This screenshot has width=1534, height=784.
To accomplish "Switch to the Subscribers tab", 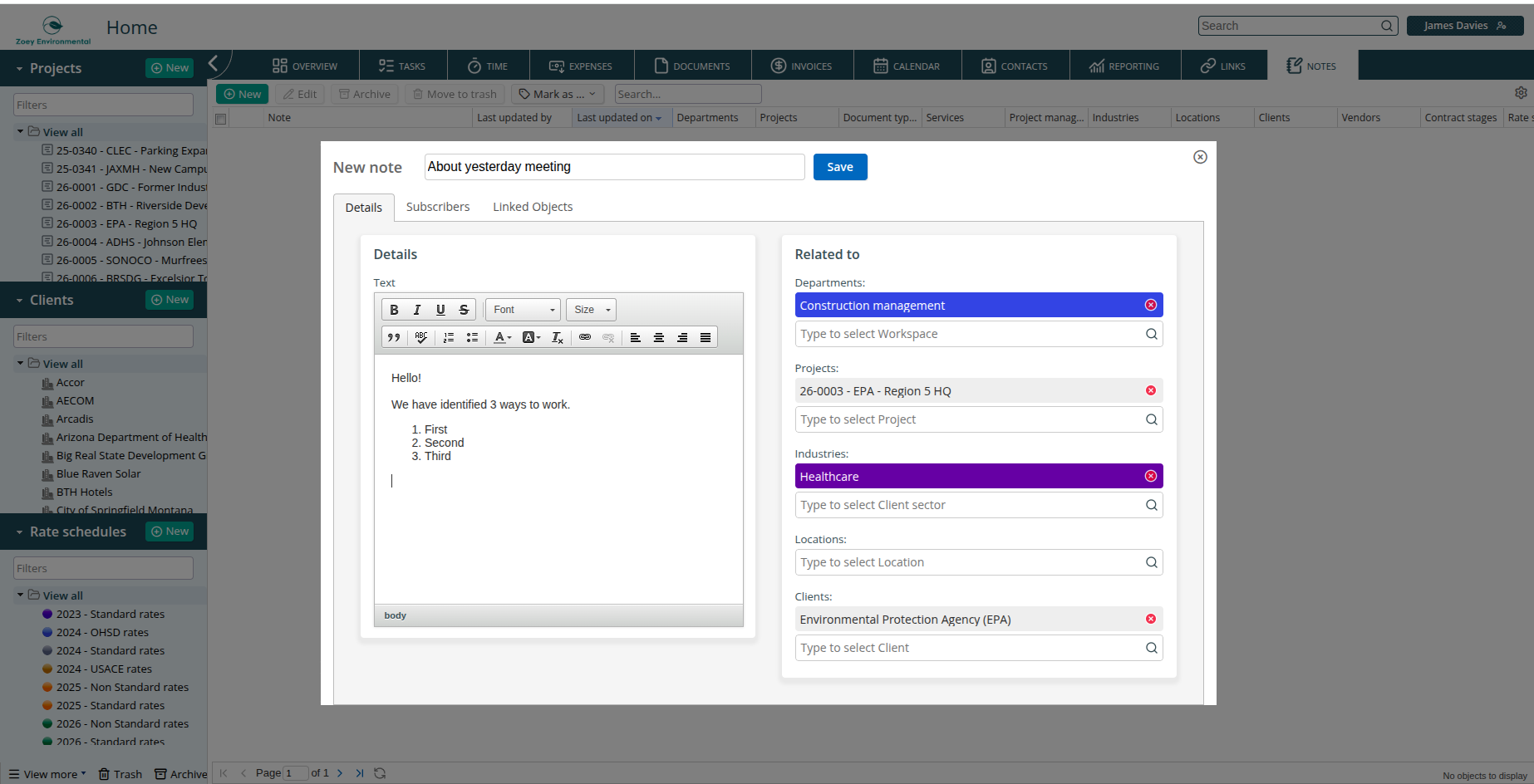I will [x=438, y=207].
